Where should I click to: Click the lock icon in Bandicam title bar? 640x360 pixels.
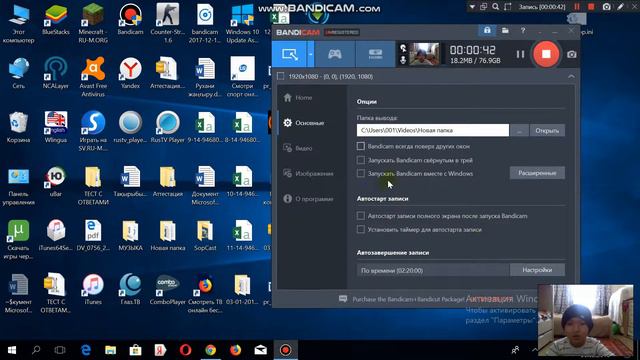(487, 31)
